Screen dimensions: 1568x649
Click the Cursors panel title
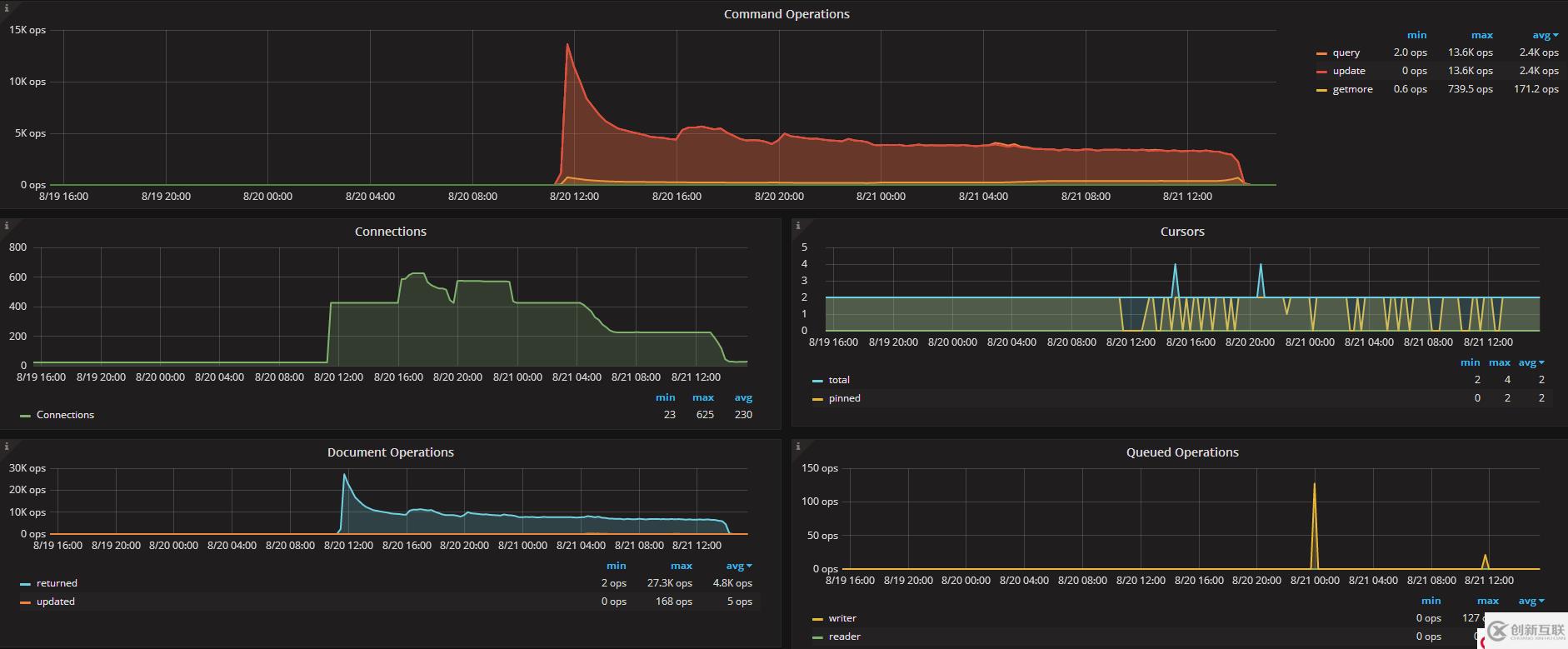coord(1182,232)
